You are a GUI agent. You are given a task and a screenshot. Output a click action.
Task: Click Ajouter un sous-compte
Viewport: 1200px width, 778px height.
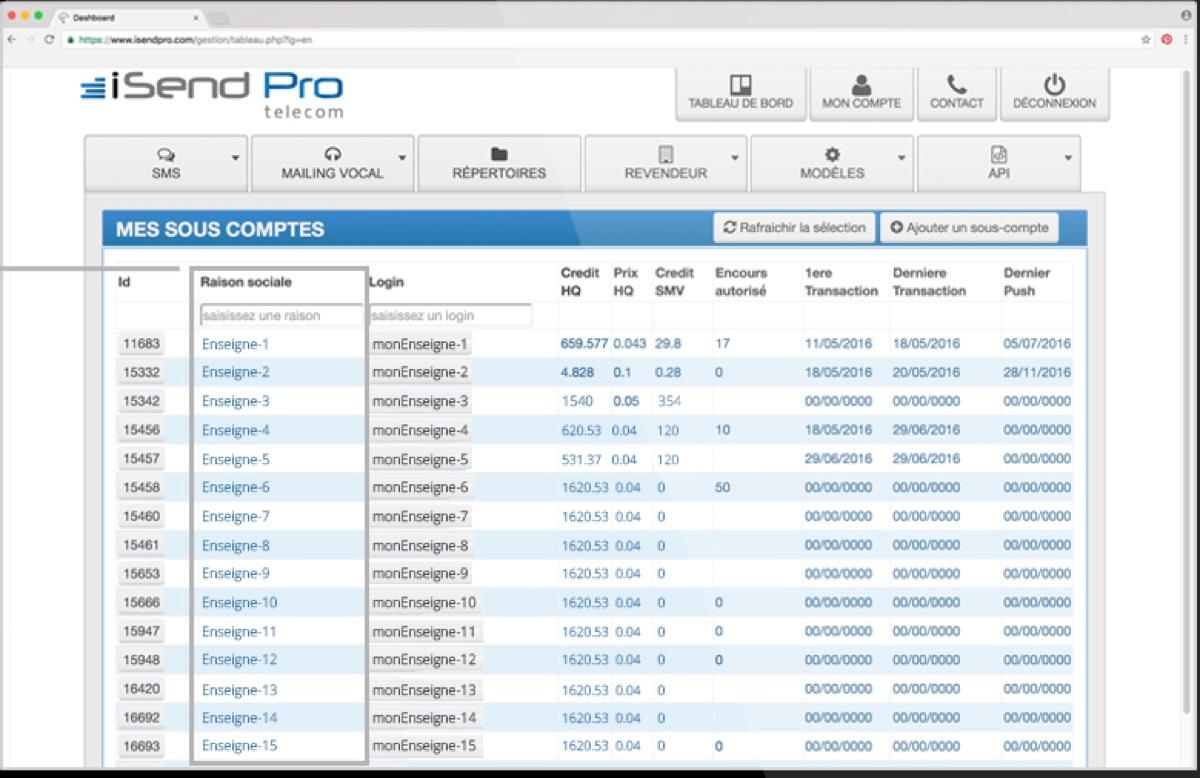point(969,227)
